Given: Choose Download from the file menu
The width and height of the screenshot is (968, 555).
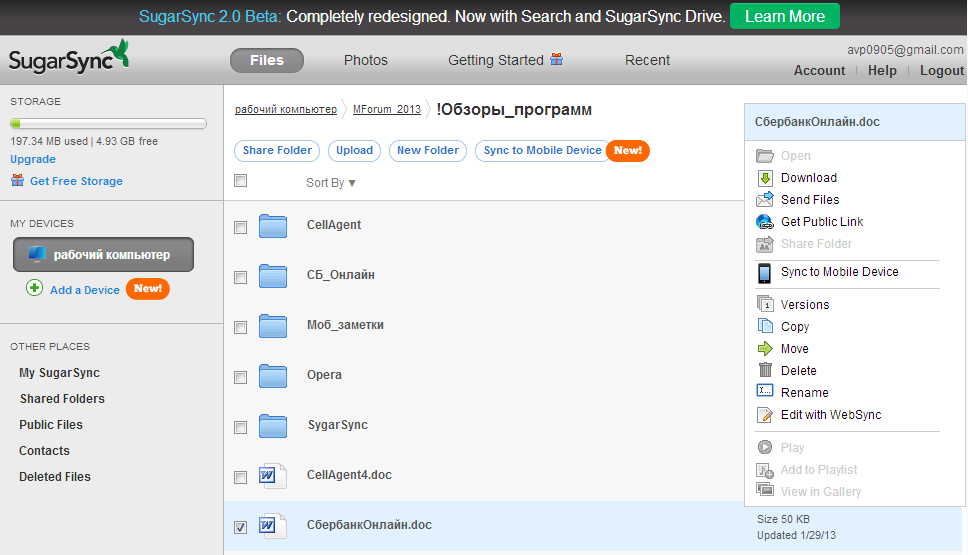Looking at the screenshot, I should click(809, 178).
